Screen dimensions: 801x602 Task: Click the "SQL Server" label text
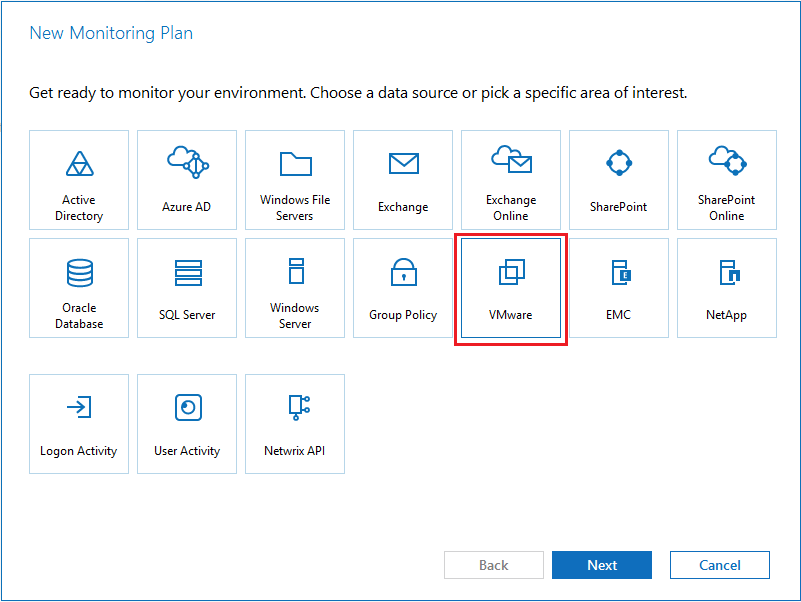click(187, 315)
